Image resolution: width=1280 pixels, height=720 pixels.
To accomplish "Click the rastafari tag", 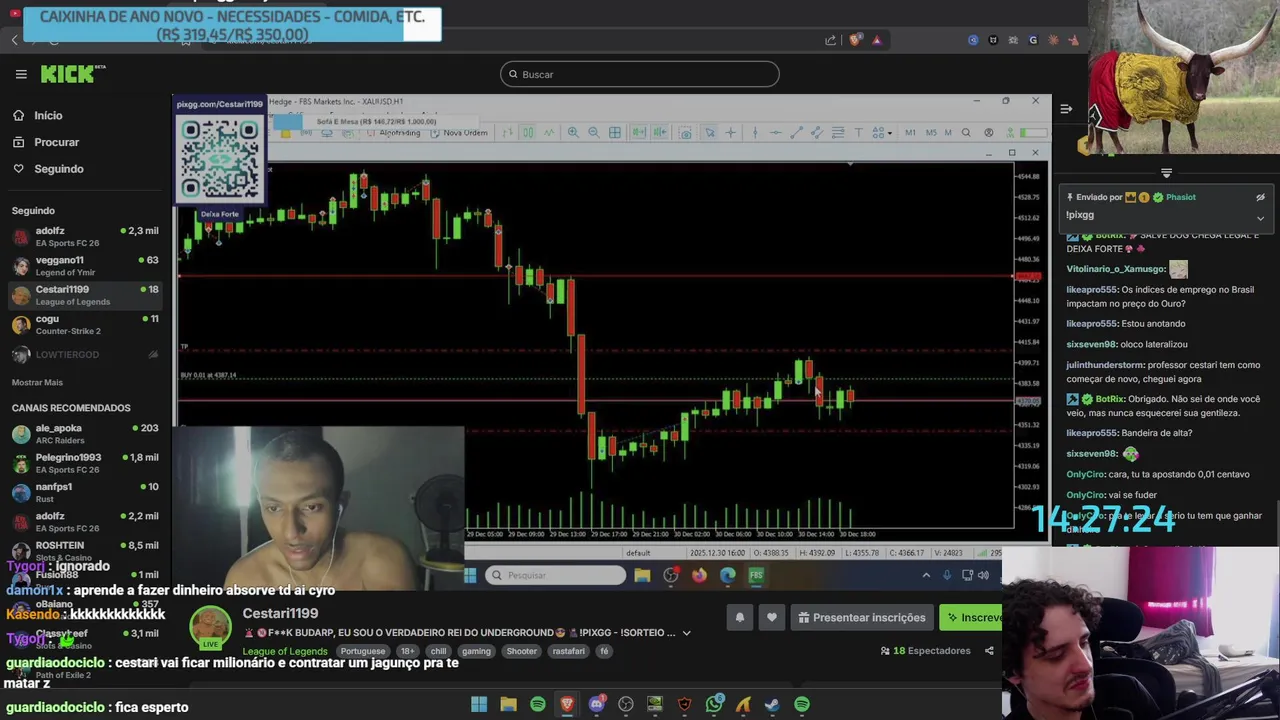I will coord(568,651).
